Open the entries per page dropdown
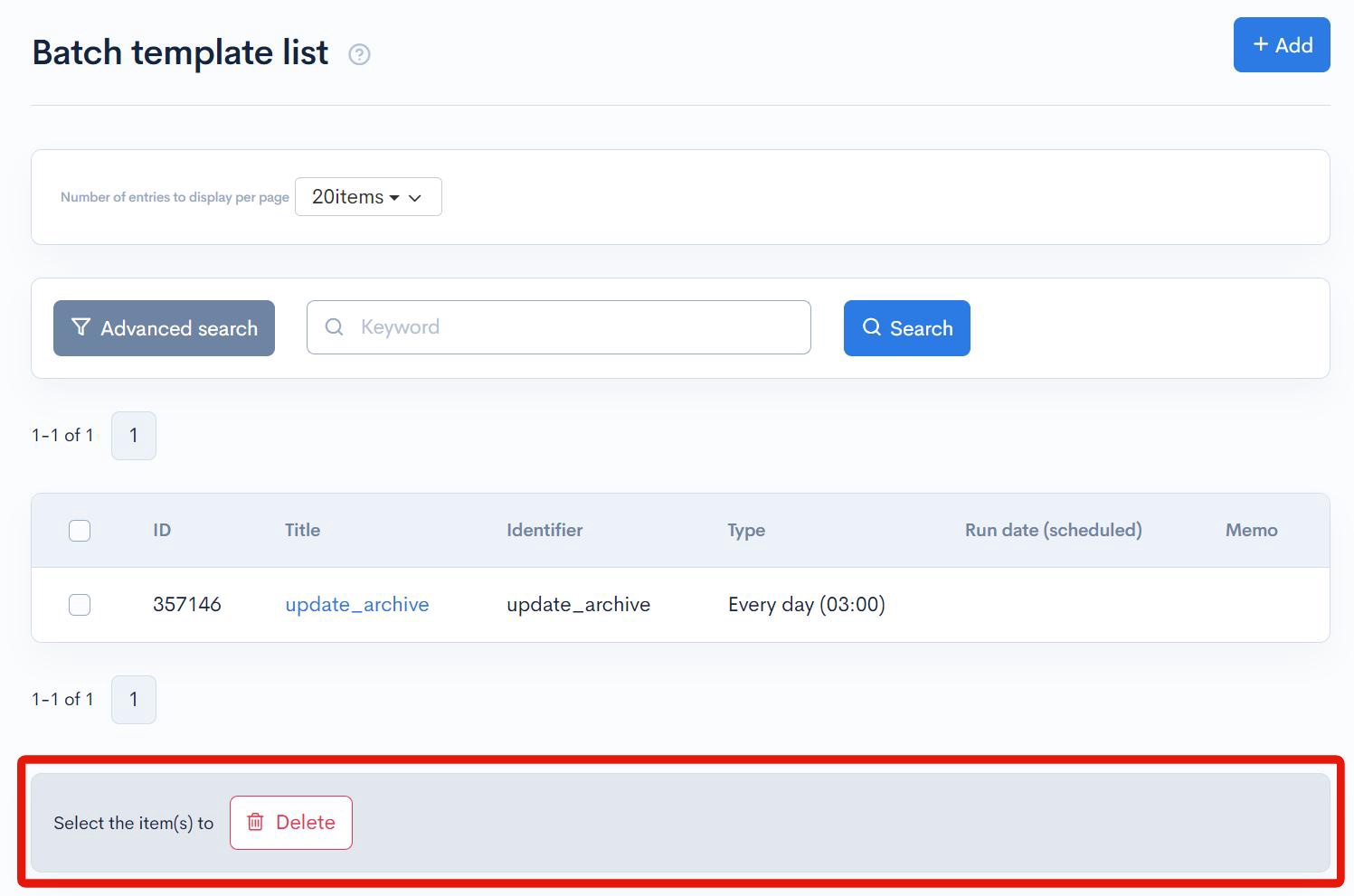Viewport: 1354px width, 896px height. click(367, 196)
